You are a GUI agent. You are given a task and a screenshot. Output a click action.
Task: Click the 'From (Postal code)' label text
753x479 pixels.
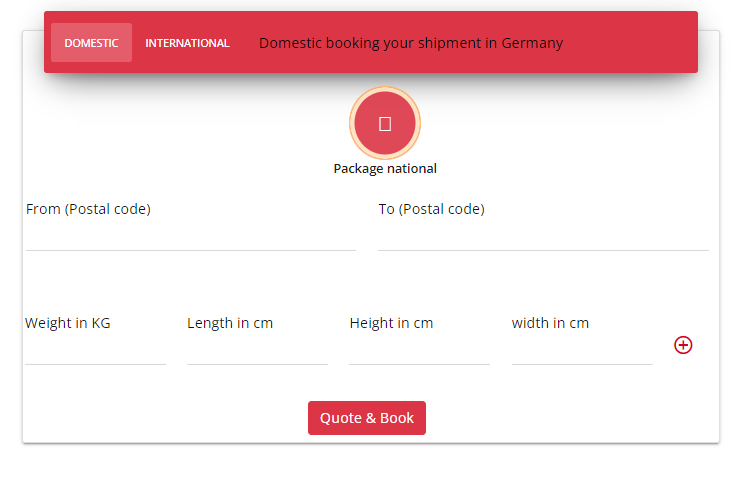(x=88, y=209)
